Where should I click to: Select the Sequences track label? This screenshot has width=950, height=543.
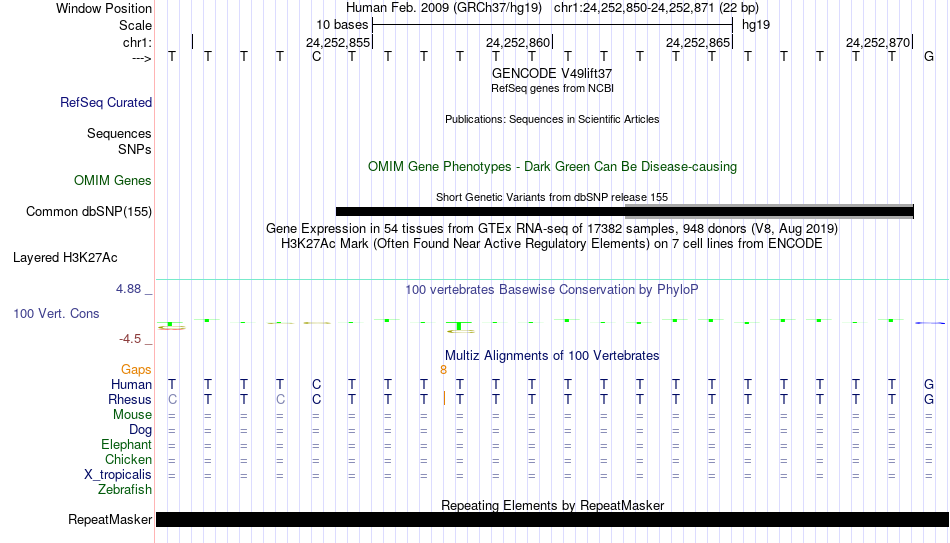pos(119,133)
